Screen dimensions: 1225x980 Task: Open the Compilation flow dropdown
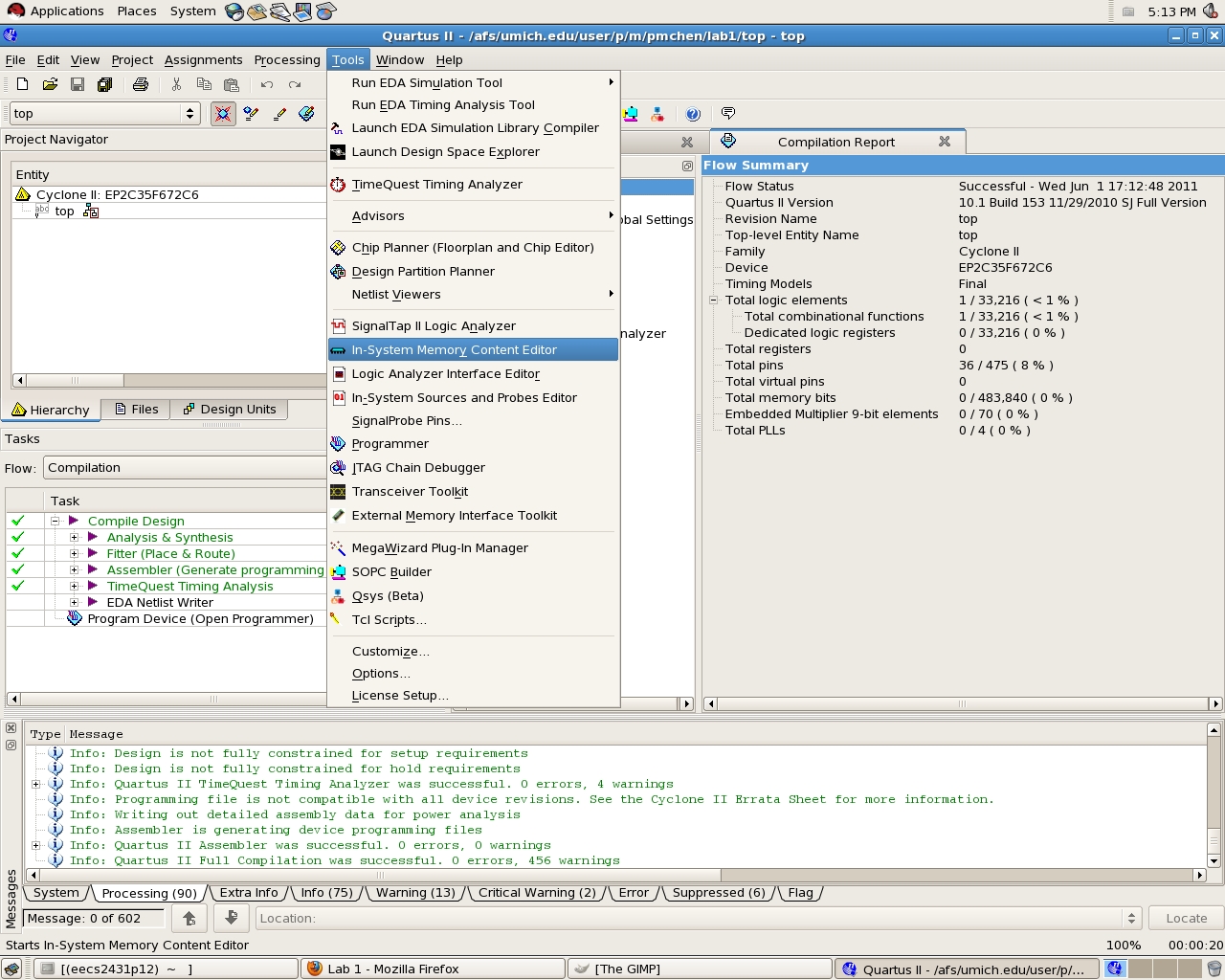click(185, 468)
